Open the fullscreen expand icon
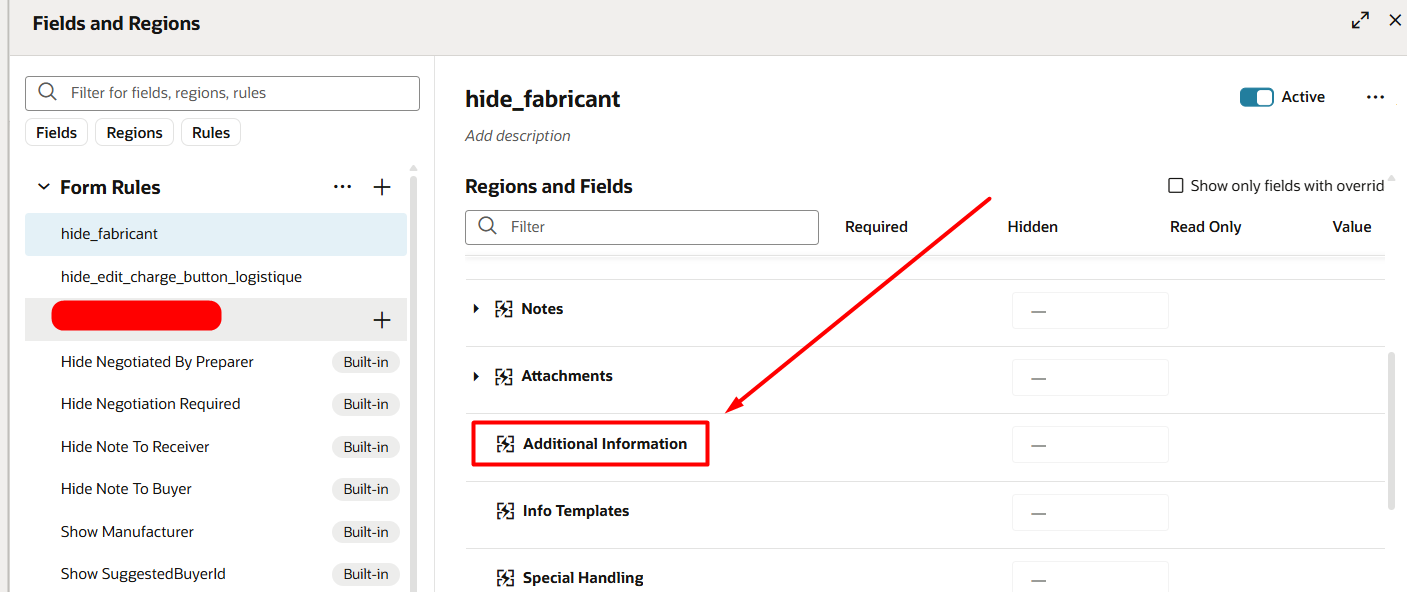The image size is (1407, 592). (1360, 19)
